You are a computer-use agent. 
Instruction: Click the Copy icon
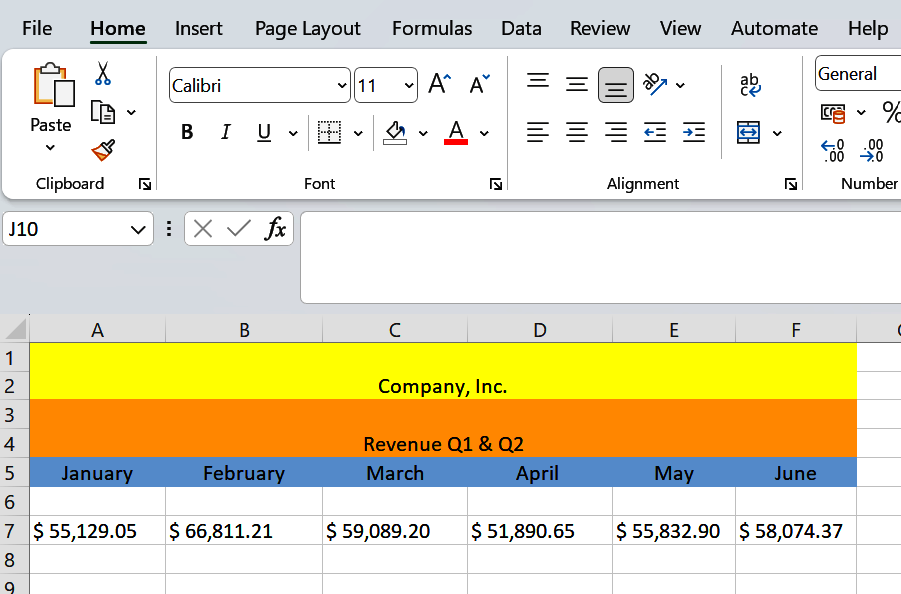[x=102, y=110]
